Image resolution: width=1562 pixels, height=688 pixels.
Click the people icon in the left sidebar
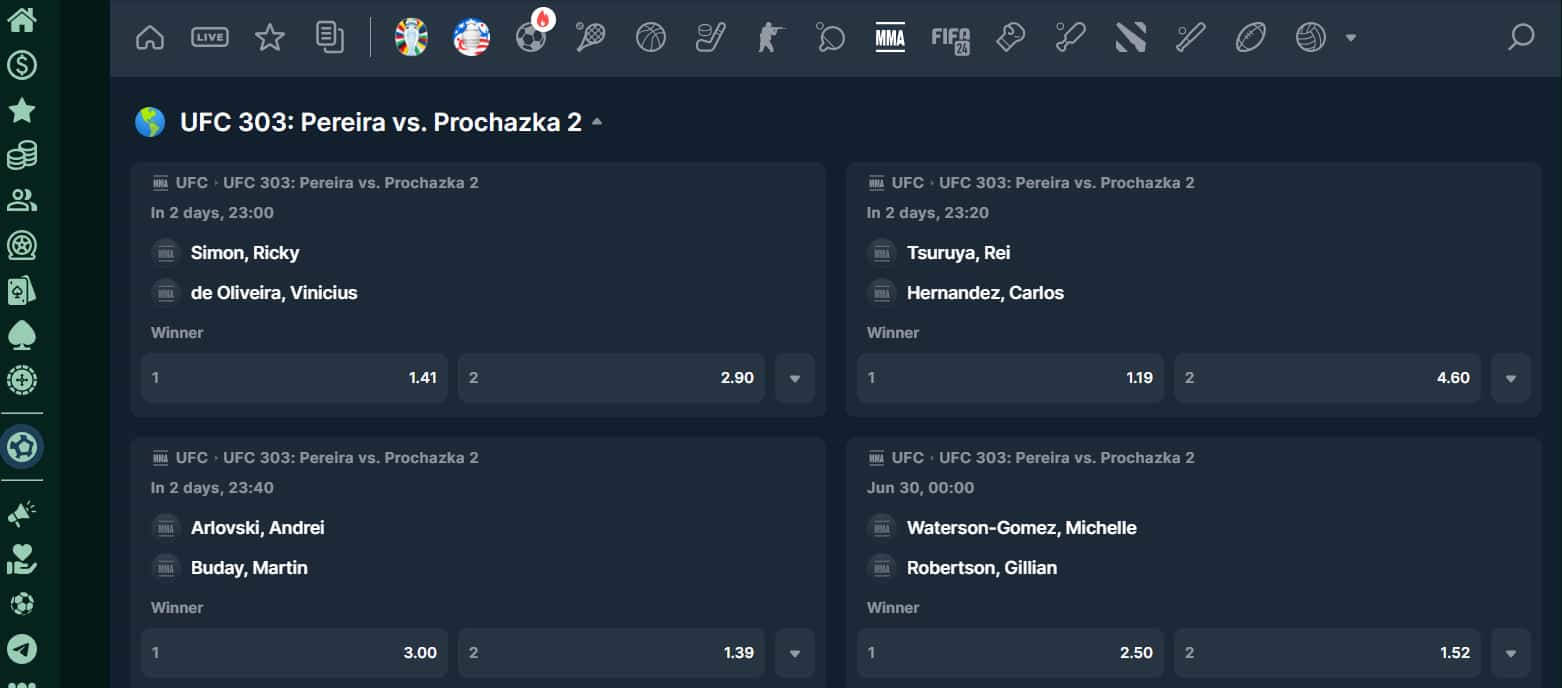click(x=22, y=200)
